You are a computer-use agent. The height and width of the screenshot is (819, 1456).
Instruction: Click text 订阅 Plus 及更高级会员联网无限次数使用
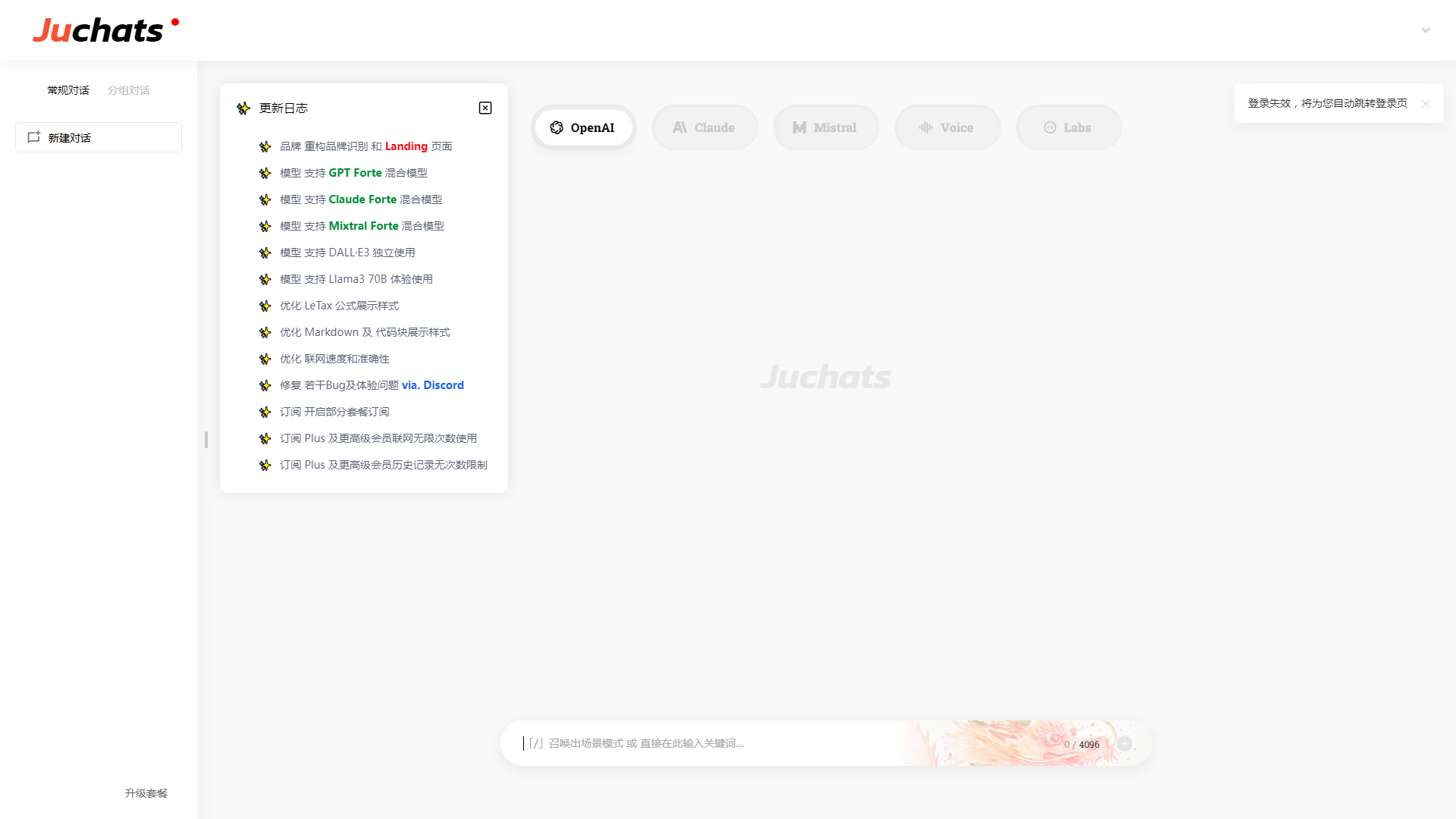tap(378, 438)
